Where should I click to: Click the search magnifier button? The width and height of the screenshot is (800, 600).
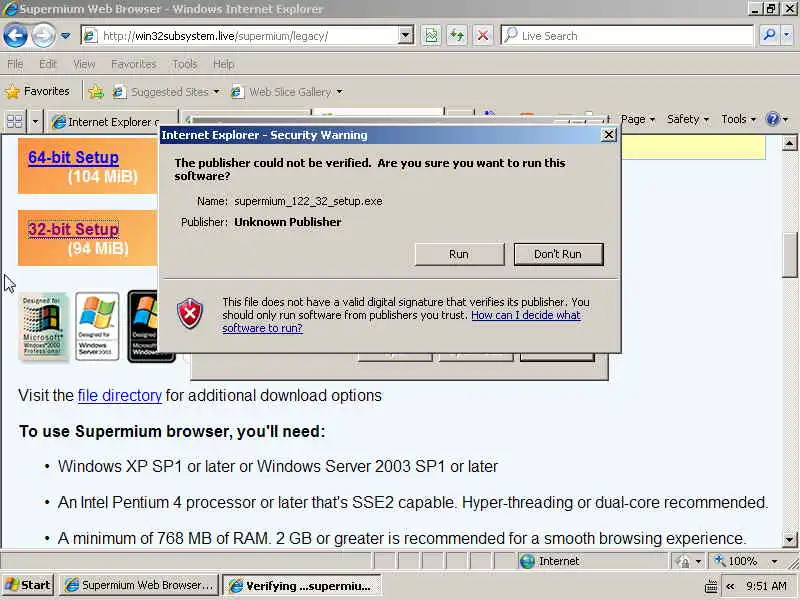pos(769,35)
